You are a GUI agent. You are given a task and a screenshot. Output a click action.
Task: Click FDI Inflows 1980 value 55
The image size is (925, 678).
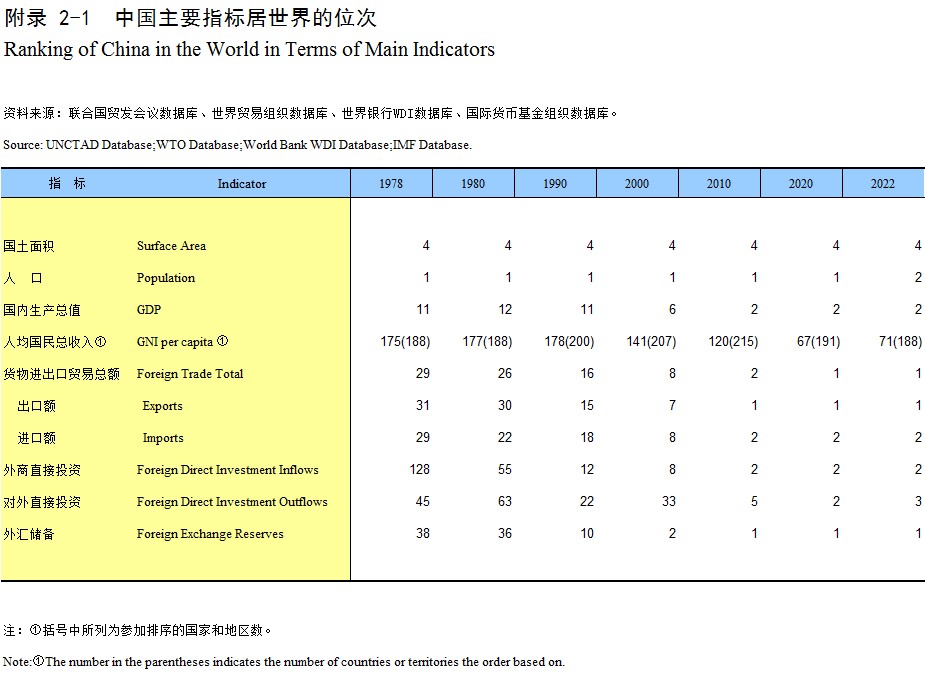[x=505, y=470]
